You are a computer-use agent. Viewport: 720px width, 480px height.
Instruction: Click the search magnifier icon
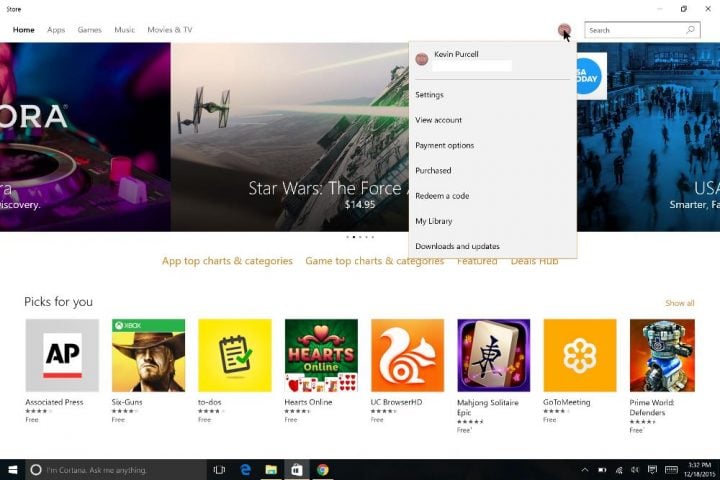click(x=690, y=30)
